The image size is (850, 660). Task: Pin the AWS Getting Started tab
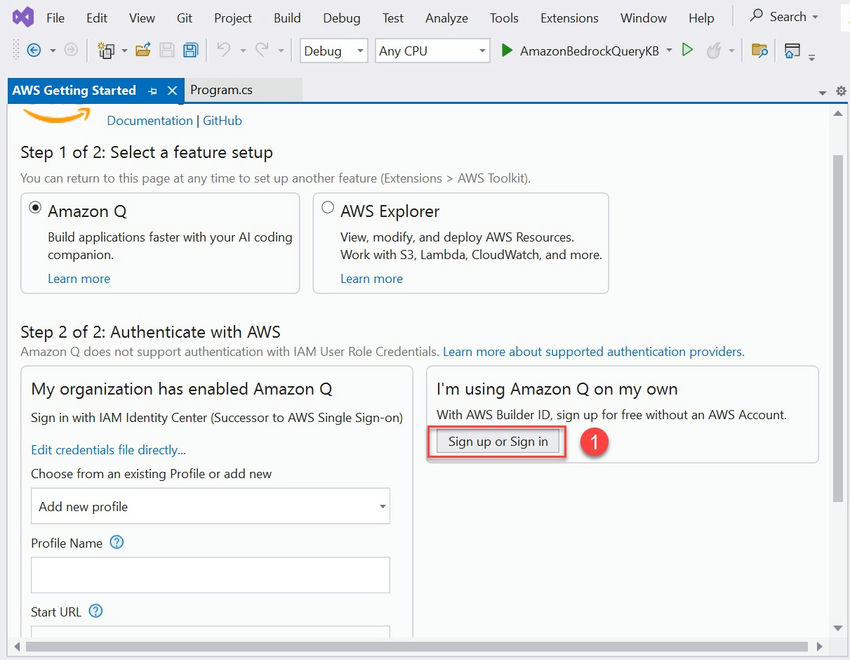coord(153,91)
